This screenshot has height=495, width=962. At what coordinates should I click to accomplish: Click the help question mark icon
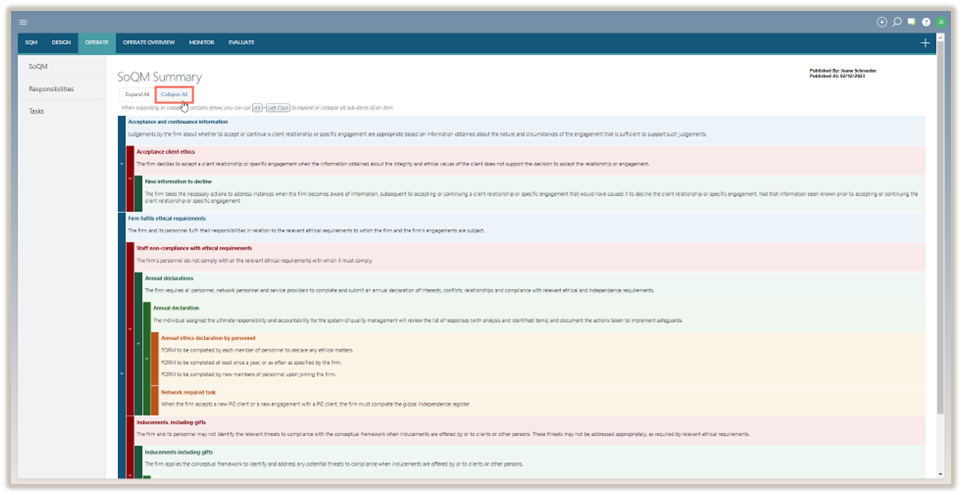(926, 22)
